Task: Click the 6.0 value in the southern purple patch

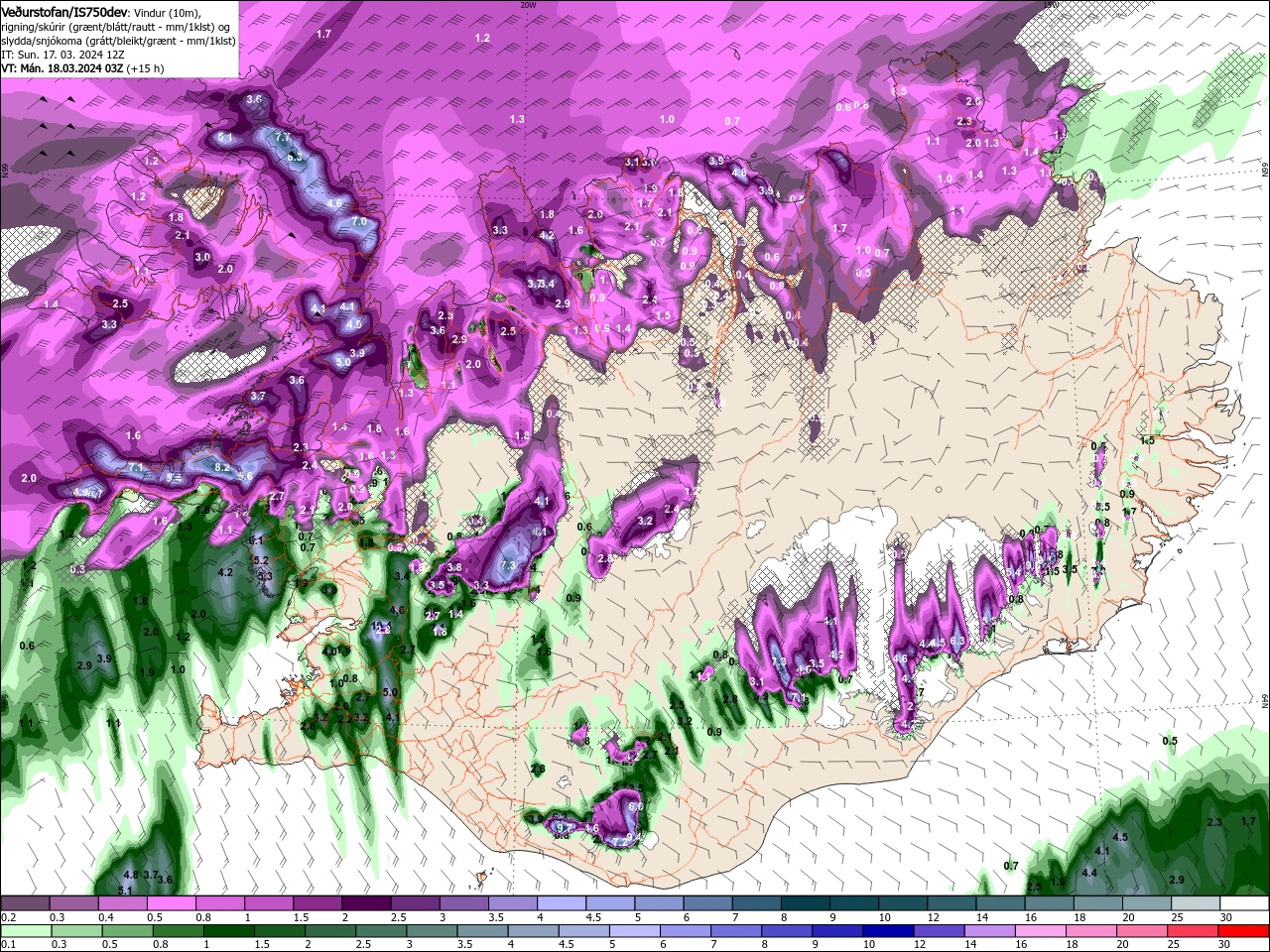Action: tap(636, 807)
